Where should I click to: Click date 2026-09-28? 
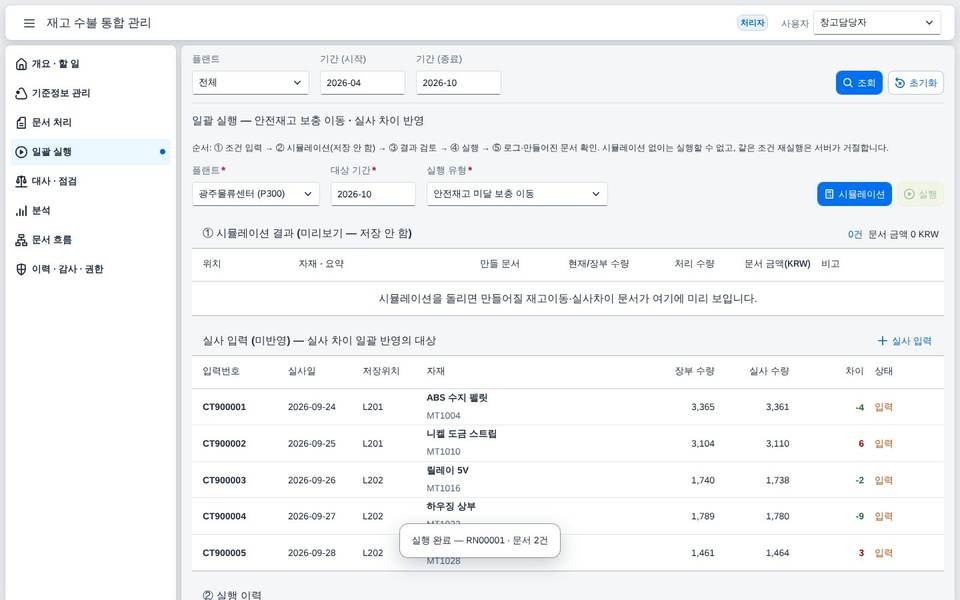click(312, 553)
